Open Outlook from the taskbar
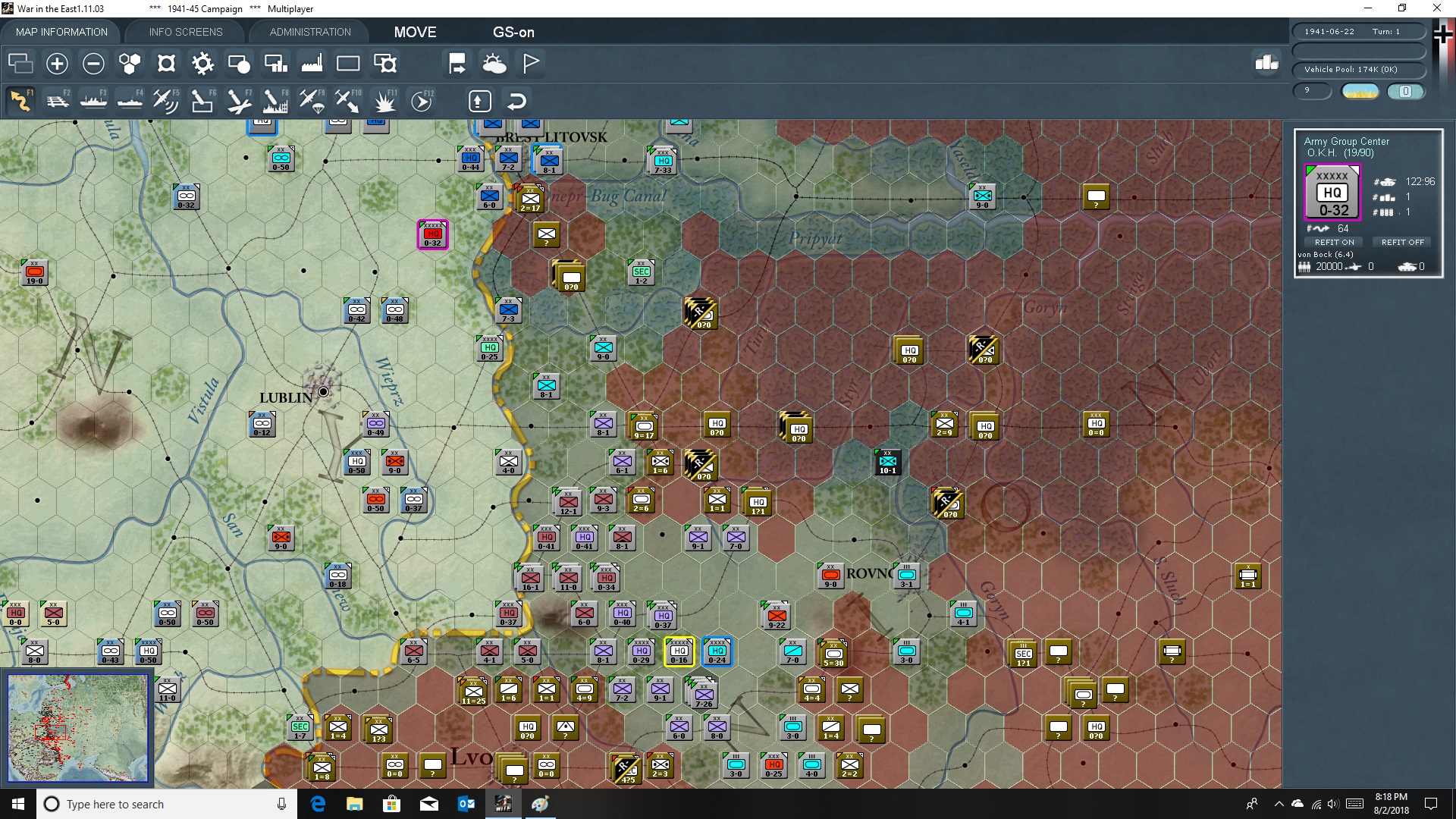Viewport: 1456px width, 819px height. point(466,804)
